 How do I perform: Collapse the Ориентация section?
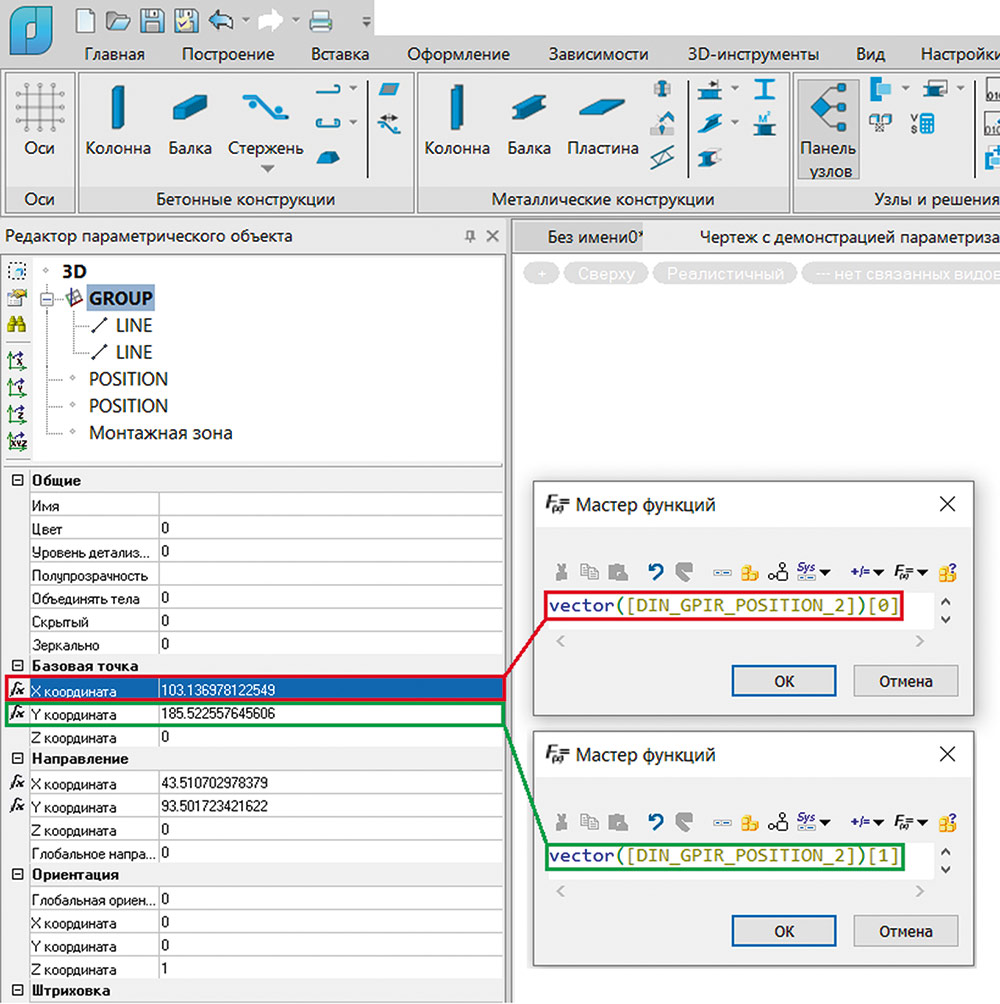[17, 875]
